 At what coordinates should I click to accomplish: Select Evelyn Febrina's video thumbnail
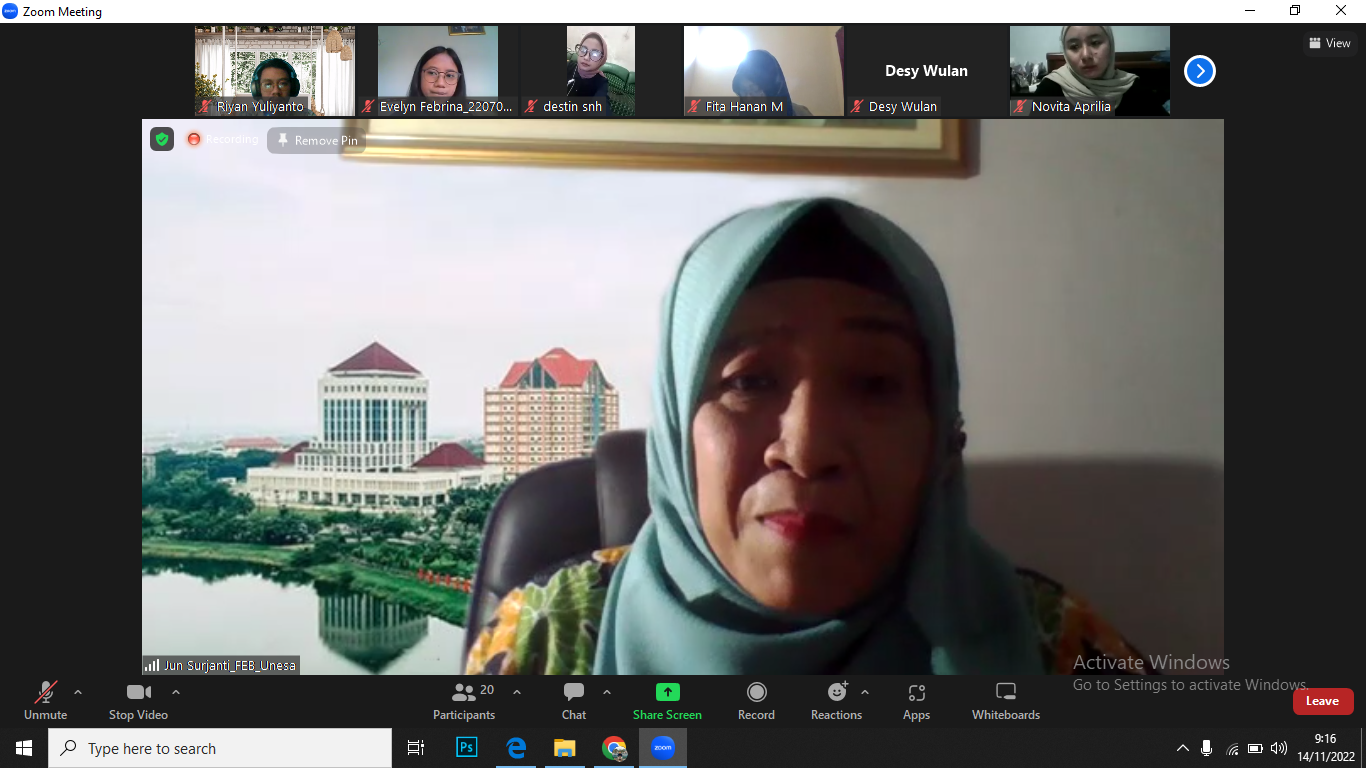(438, 71)
